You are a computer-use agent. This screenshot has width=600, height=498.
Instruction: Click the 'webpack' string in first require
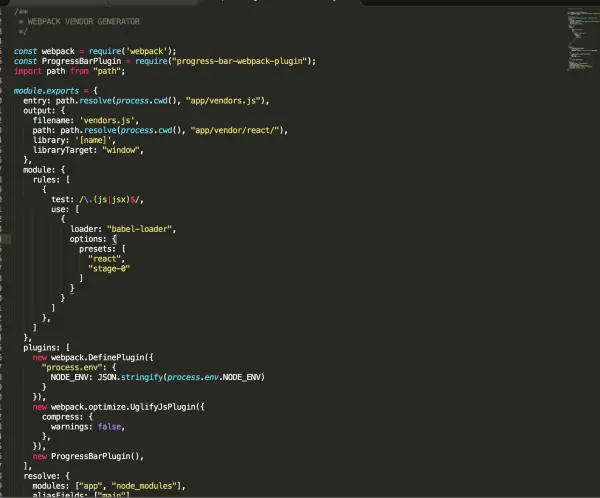coord(147,51)
